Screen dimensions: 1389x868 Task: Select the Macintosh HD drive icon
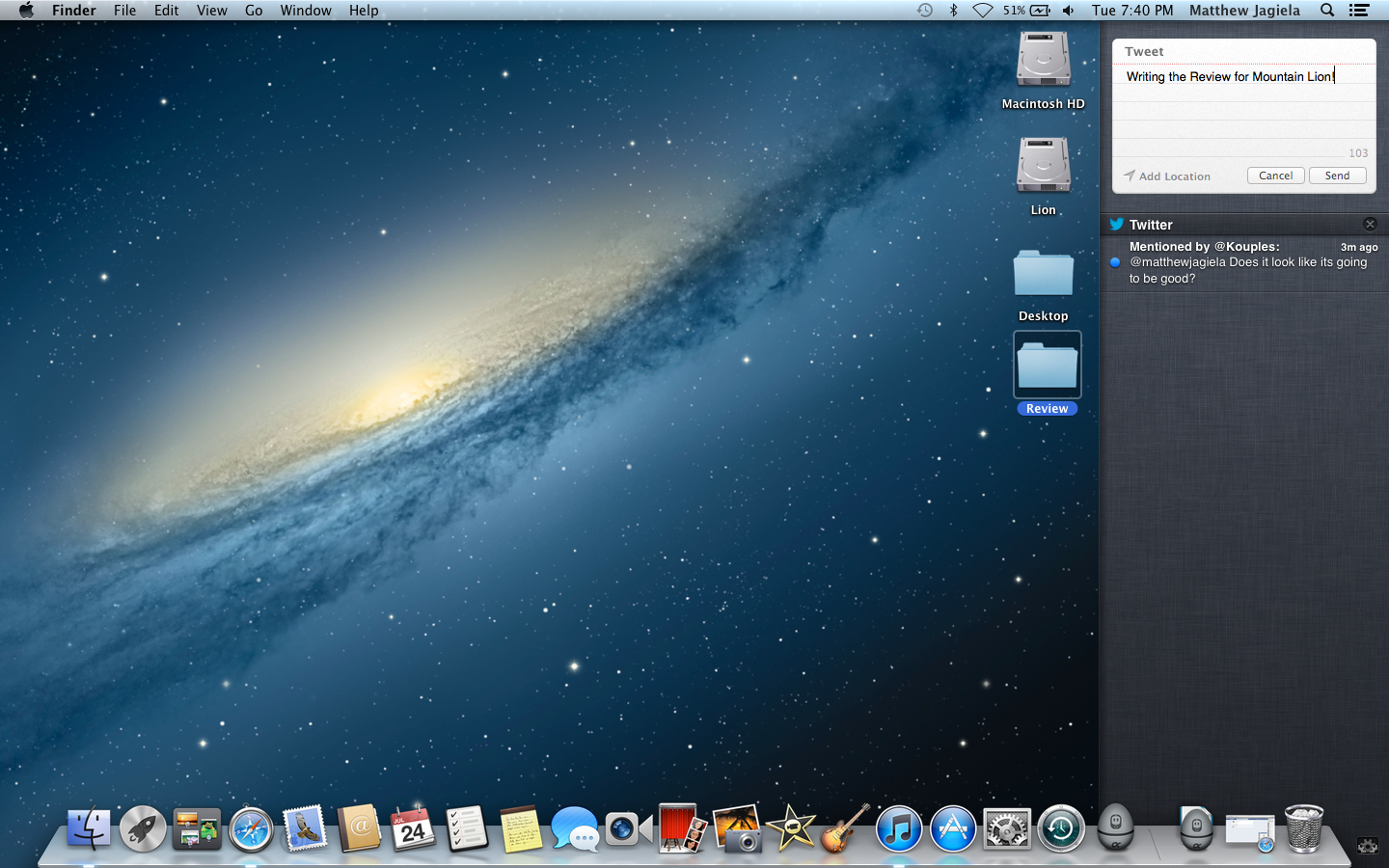tap(1043, 60)
